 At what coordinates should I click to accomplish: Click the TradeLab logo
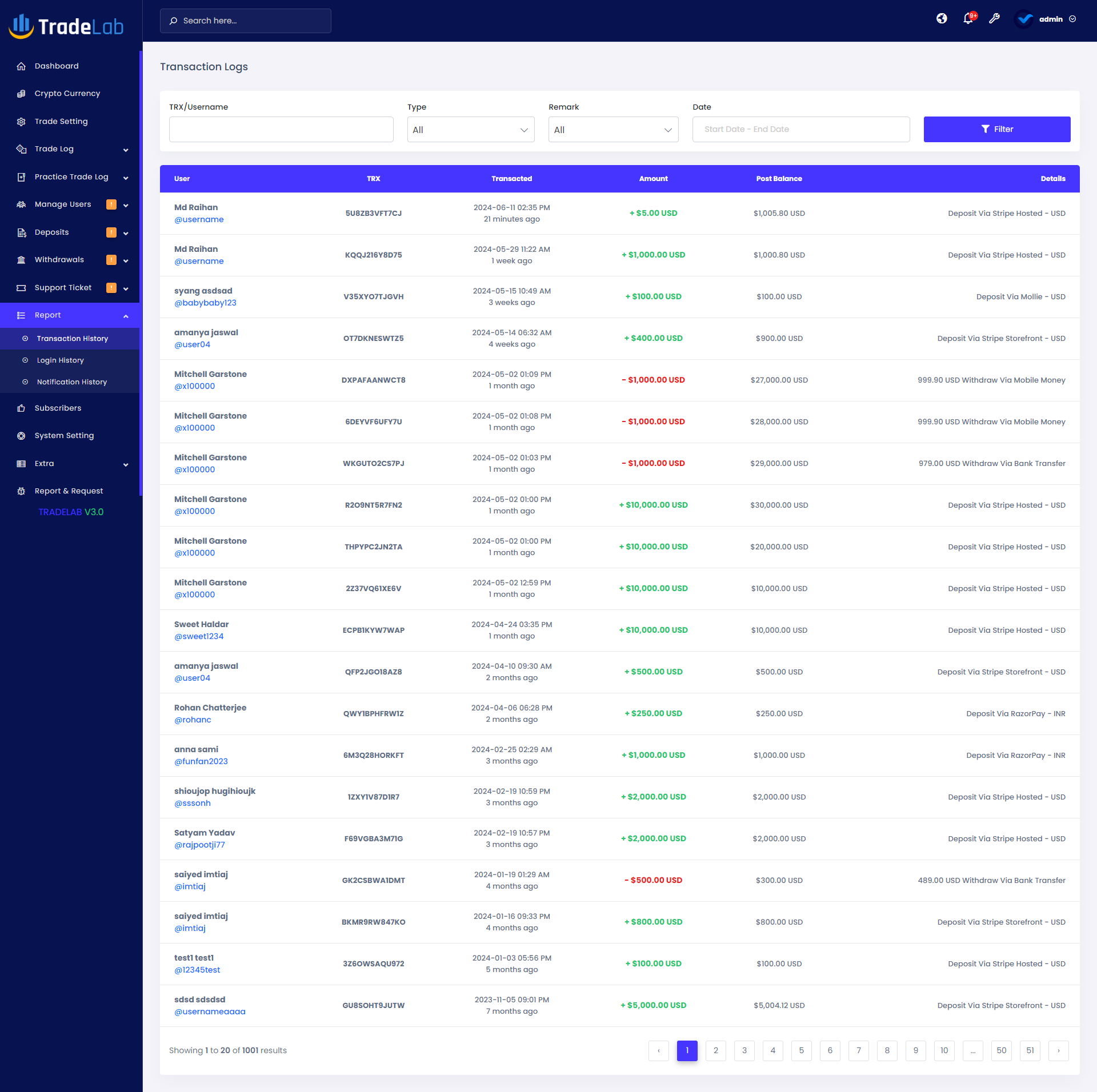point(66,26)
